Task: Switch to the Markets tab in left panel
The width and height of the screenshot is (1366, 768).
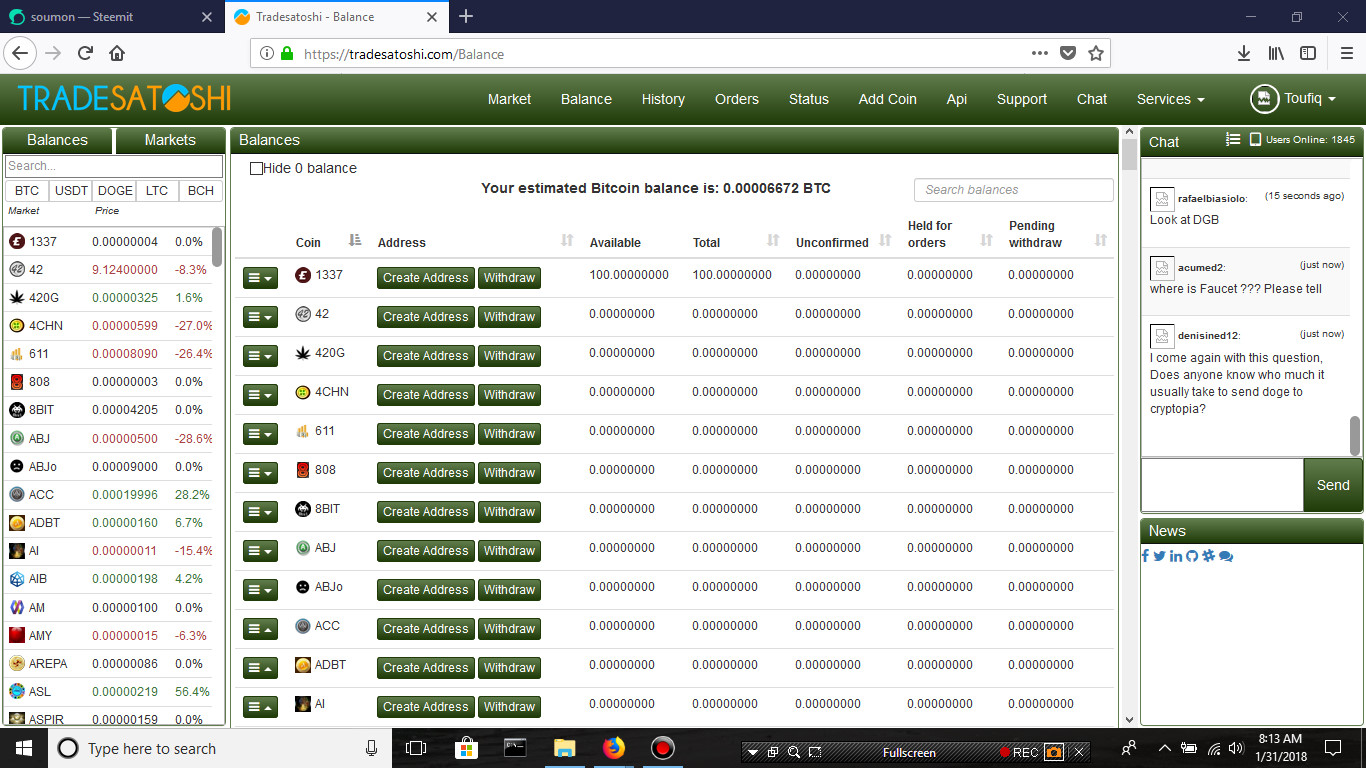Action: 170,140
